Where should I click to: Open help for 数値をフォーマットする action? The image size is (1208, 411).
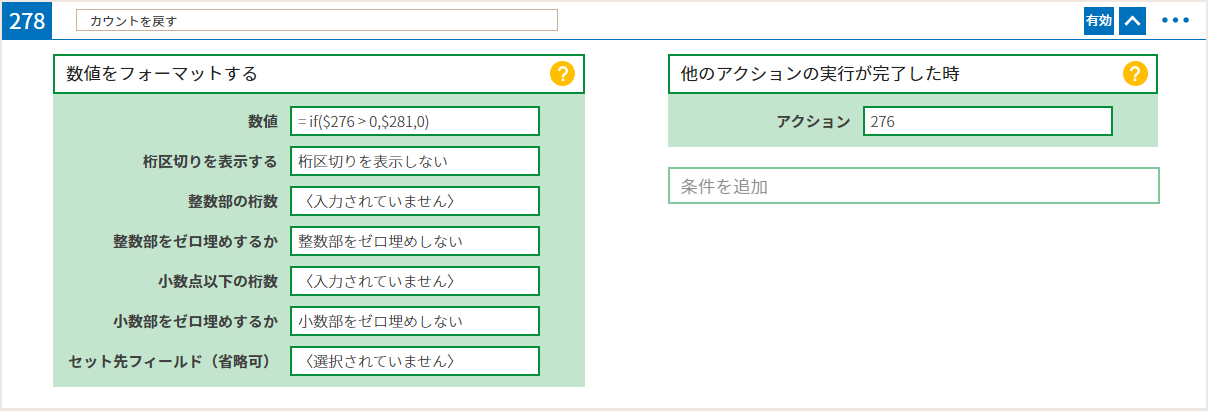(562, 74)
